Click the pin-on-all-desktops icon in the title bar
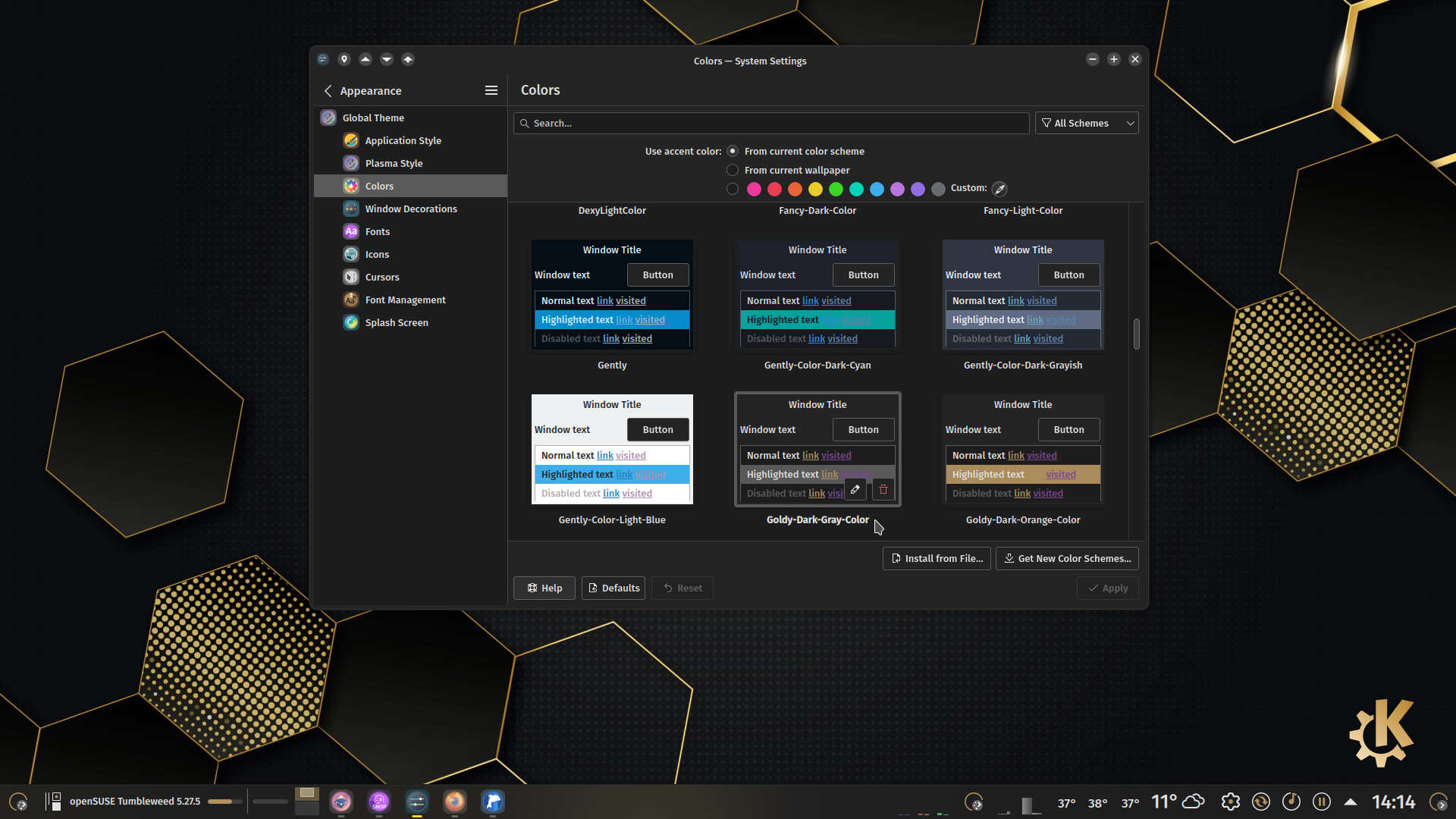The width and height of the screenshot is (1456, 819). [344, 59]
